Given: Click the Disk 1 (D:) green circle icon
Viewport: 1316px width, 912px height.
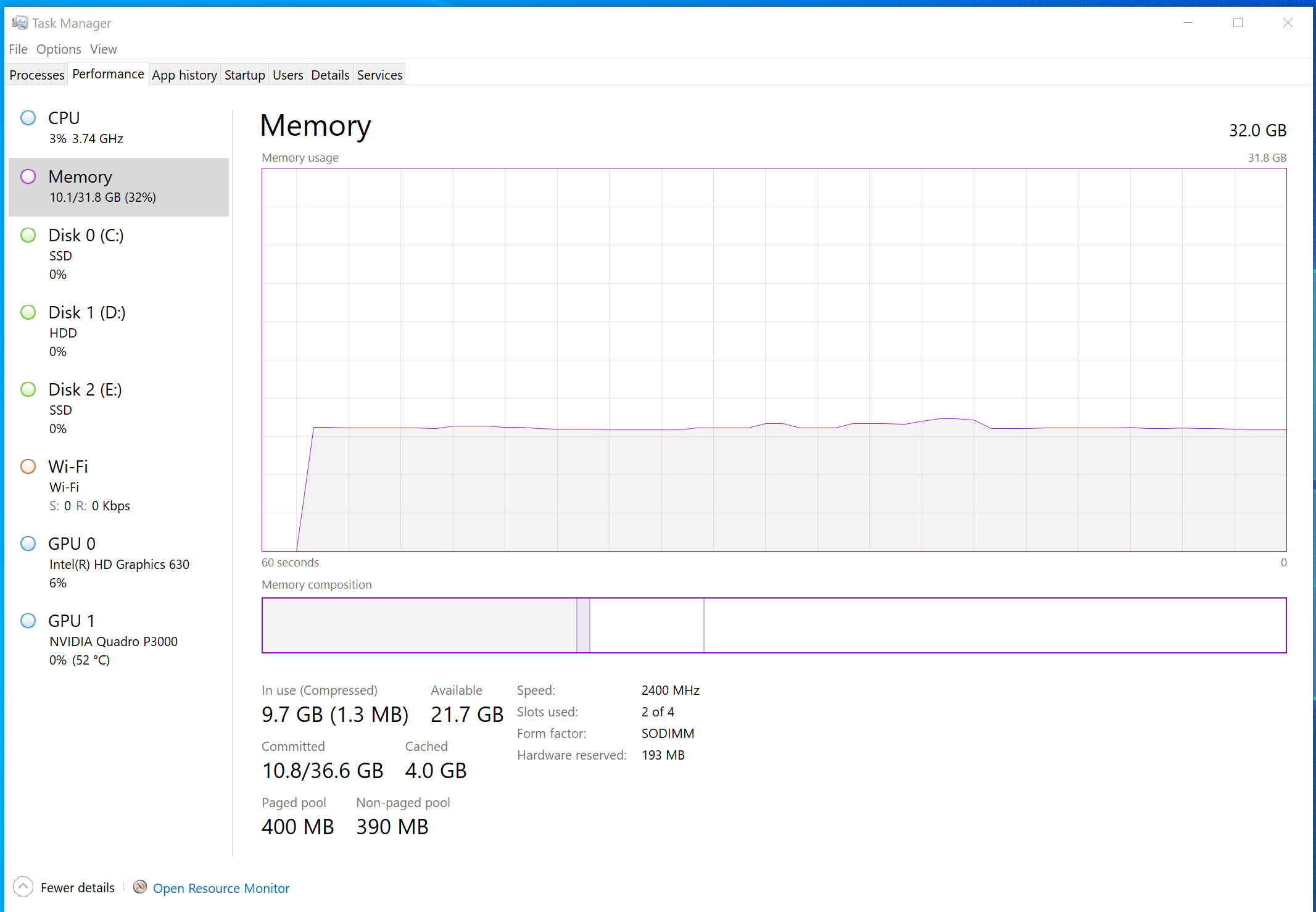Looking at the screenshot, I should pos(28,312).
